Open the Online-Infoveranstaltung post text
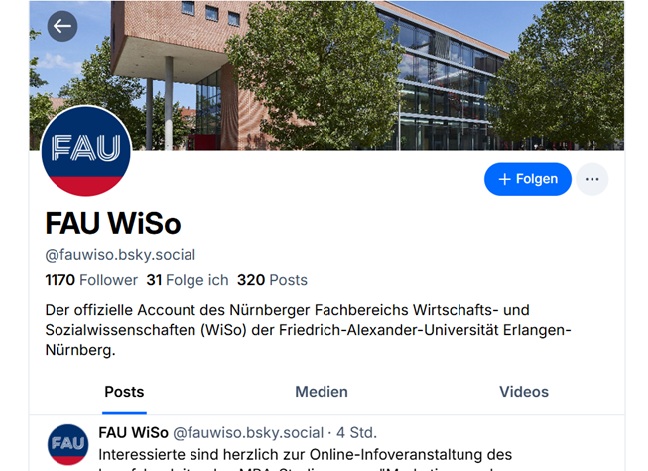 [x=305, y=459]
